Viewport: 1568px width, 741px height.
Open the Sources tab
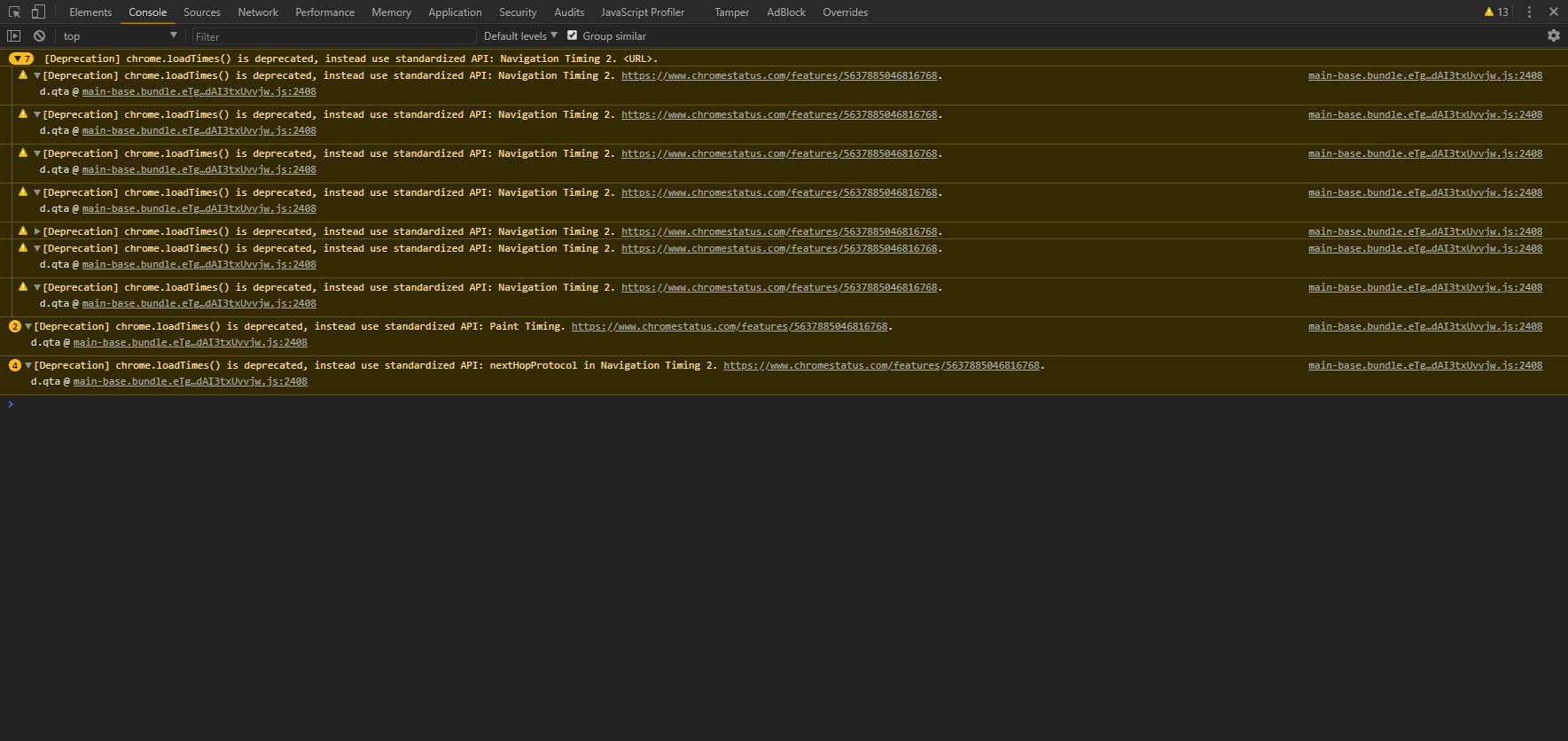pos(202,12)
